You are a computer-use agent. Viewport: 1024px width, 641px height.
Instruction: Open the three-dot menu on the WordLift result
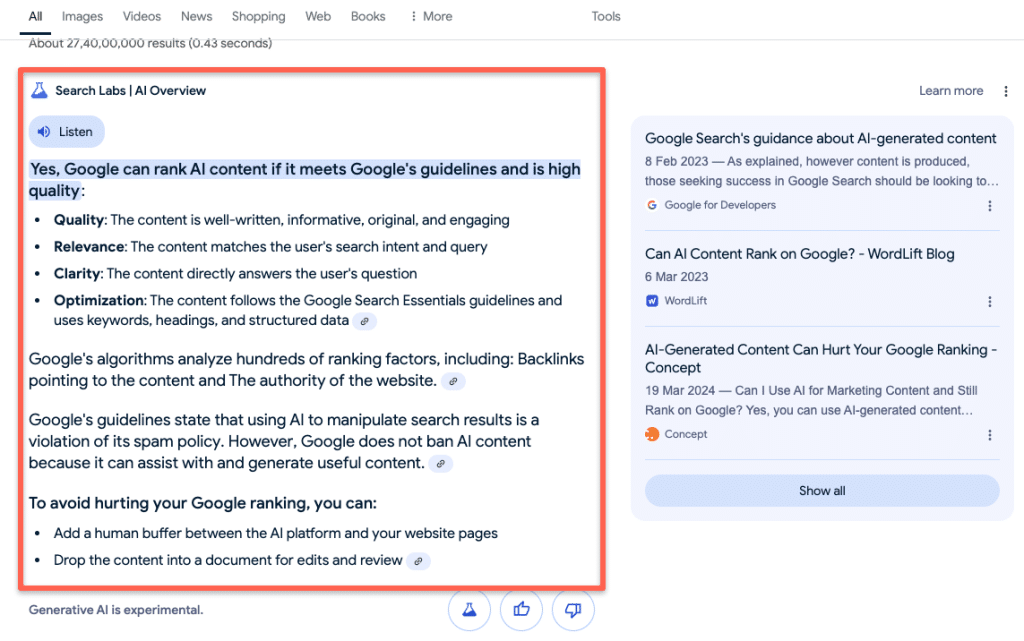pos(990,301)
